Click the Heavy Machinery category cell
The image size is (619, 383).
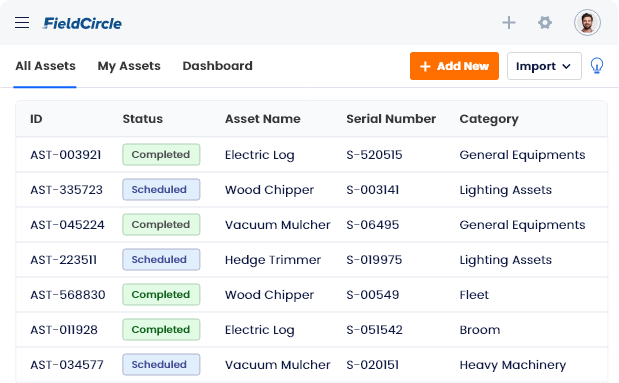tap(513, 365)
